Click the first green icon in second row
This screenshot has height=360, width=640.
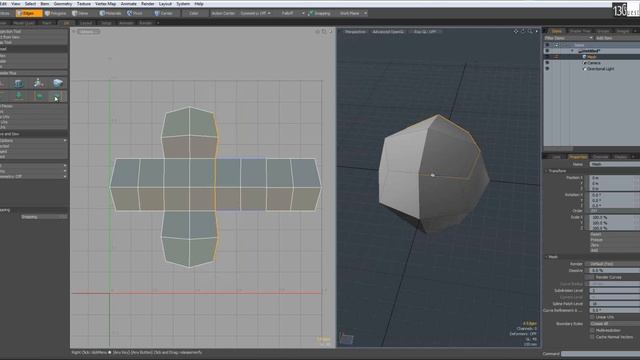click(x=19, y=96)
